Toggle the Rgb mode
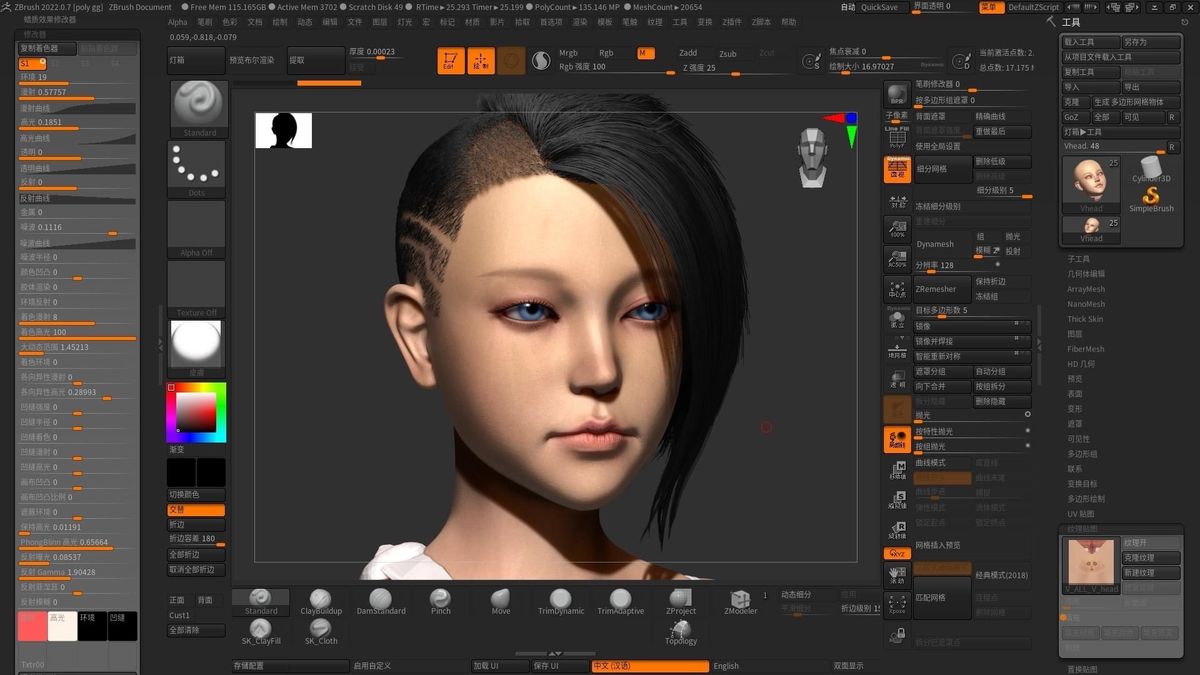 click(x=606, y=53)
